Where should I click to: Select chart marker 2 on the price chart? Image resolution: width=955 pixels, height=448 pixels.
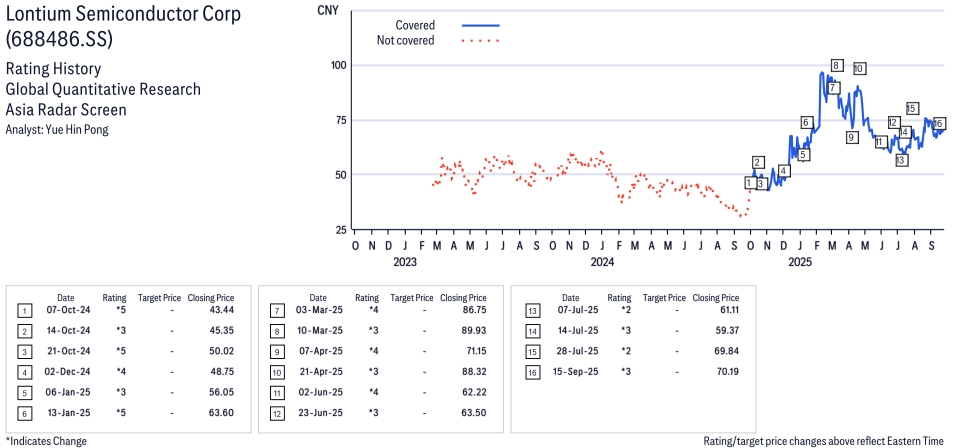coord(758,163)
